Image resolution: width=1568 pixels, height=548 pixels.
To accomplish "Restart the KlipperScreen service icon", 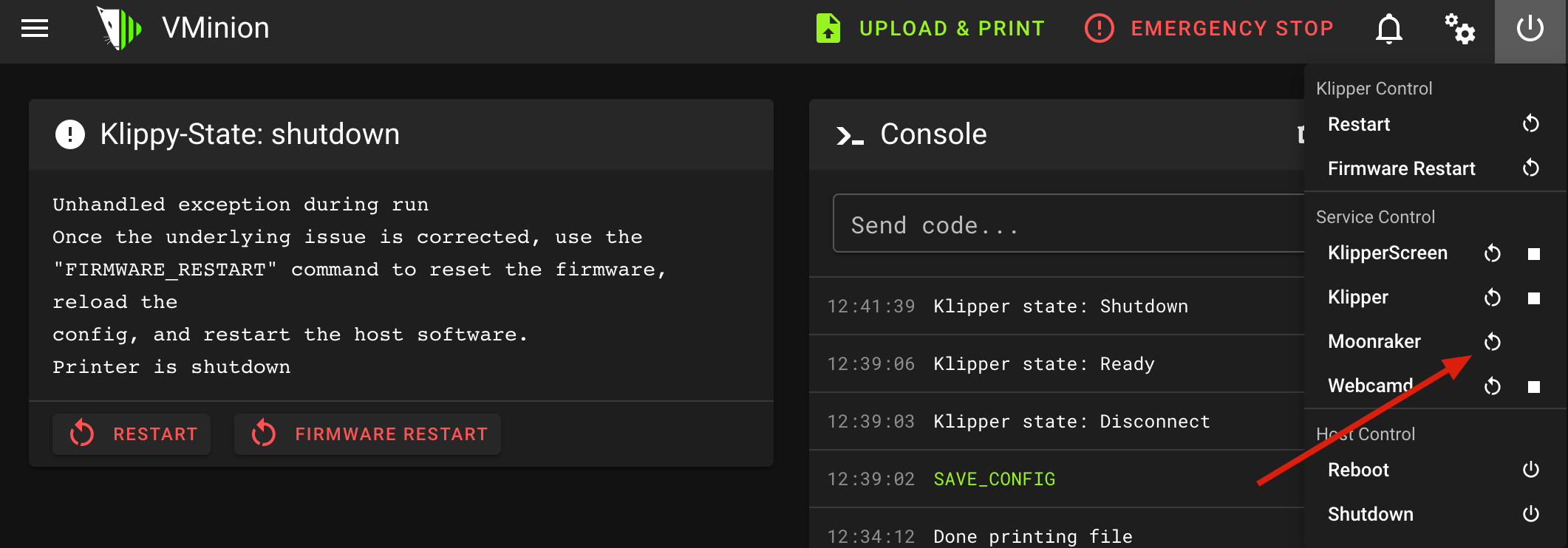I will click(1493, 253).
